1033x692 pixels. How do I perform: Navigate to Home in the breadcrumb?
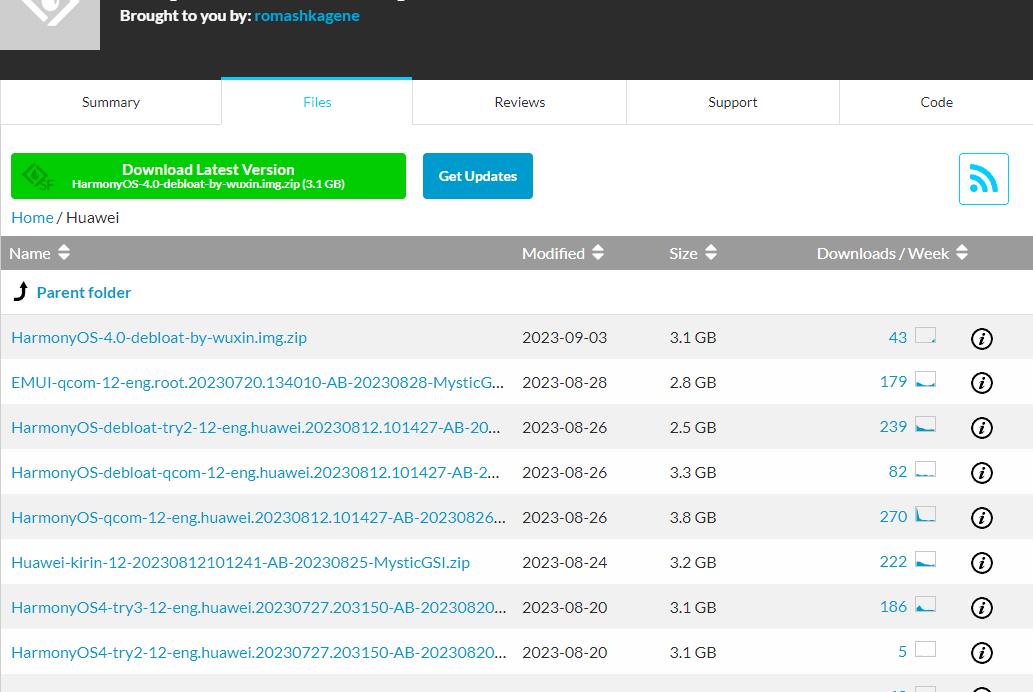(32, 217)
